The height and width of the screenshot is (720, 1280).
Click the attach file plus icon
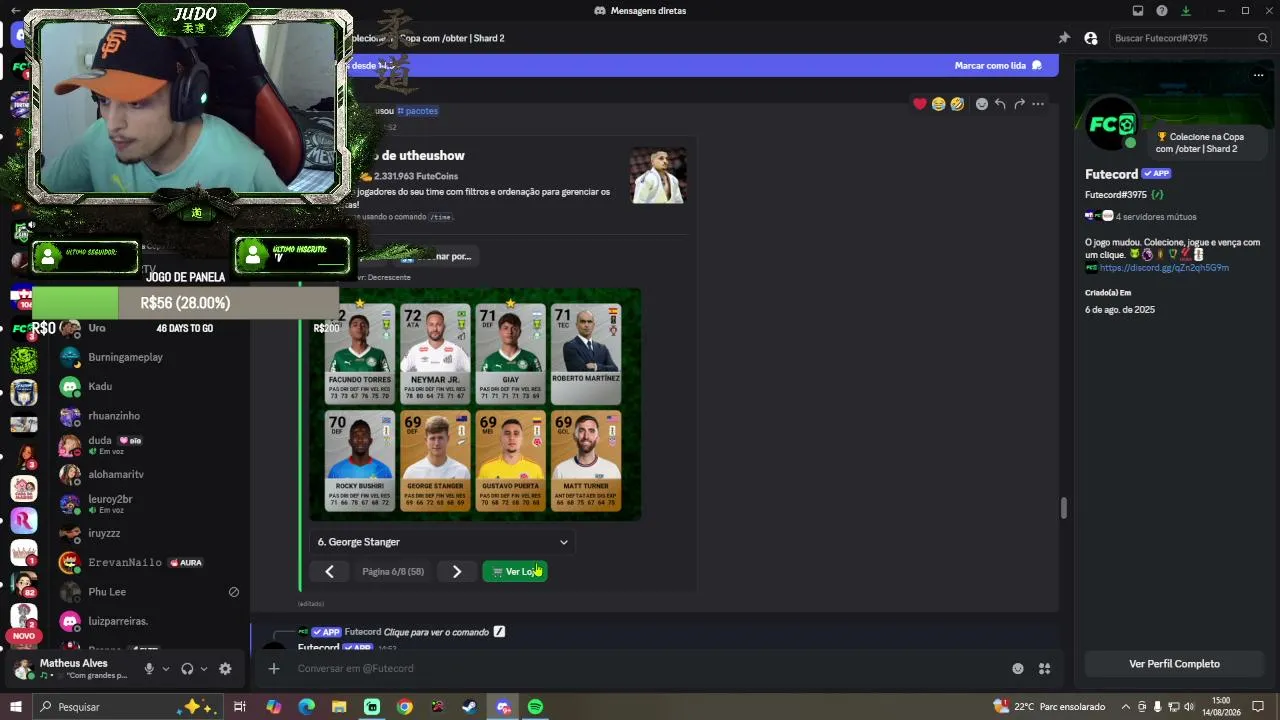point(274,668)
